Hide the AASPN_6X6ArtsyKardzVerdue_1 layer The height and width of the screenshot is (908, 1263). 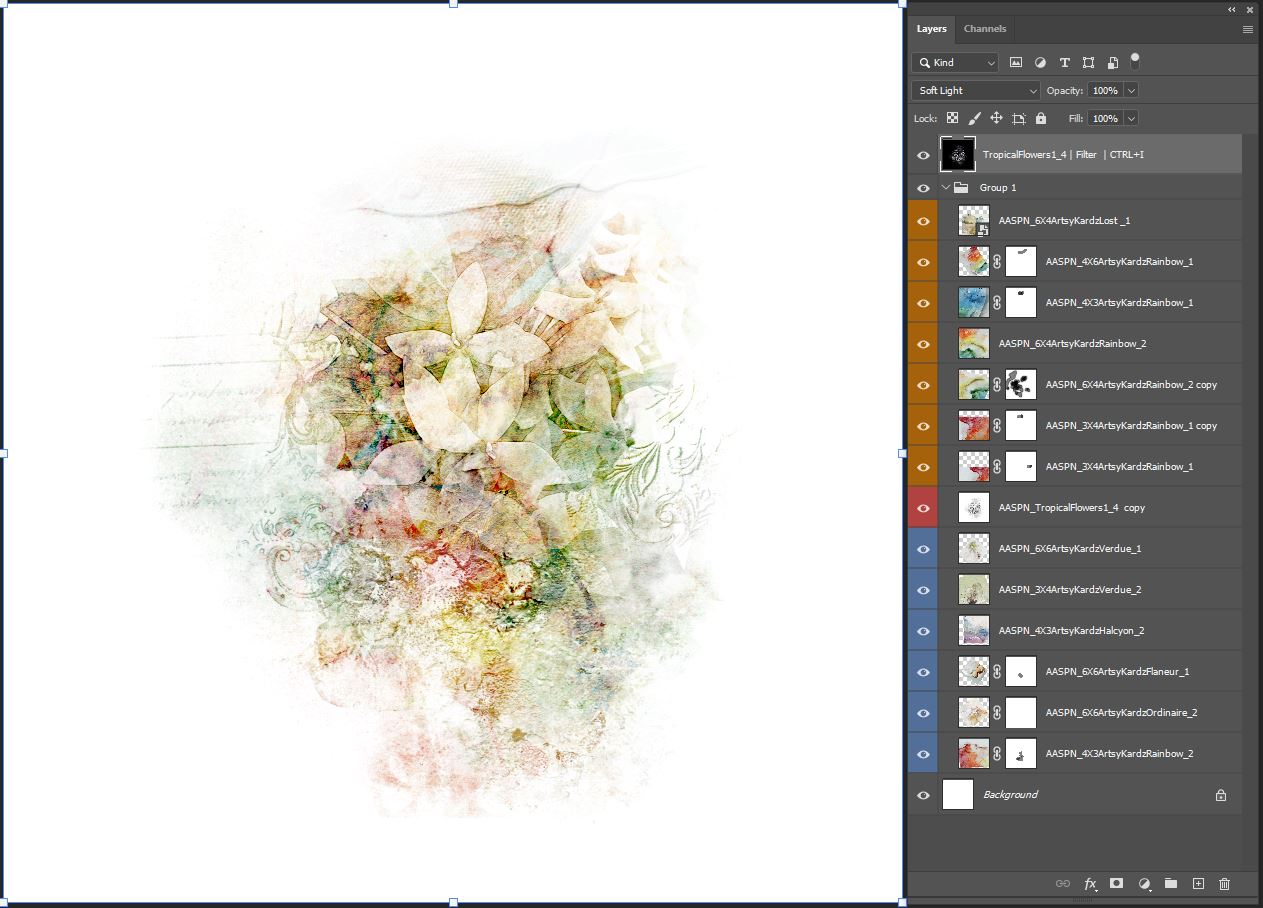coord(922,548)
